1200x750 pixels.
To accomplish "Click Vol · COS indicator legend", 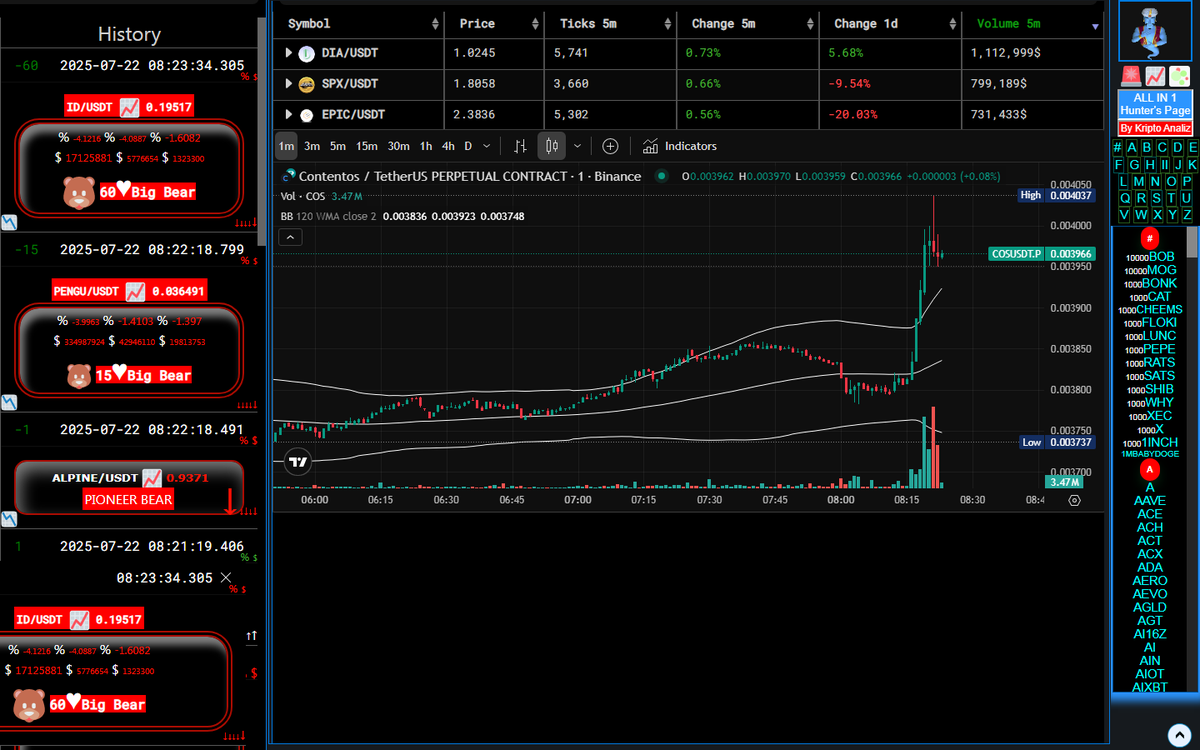I will (x=303, y=196).
